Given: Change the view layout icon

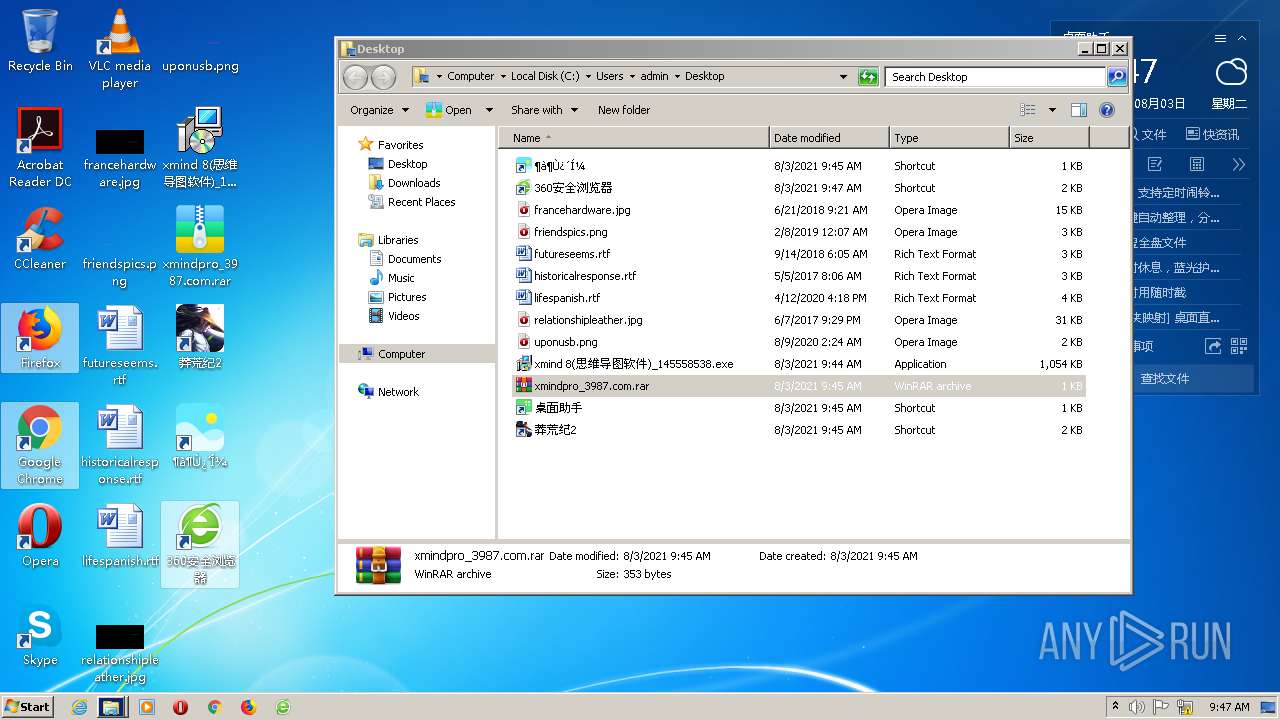Looking at the screenshot, I should [x=1028, y=110].
